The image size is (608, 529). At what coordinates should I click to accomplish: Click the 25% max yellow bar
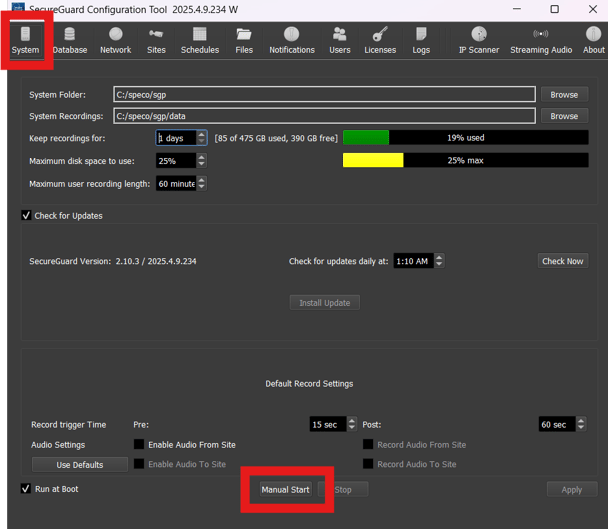465,160
